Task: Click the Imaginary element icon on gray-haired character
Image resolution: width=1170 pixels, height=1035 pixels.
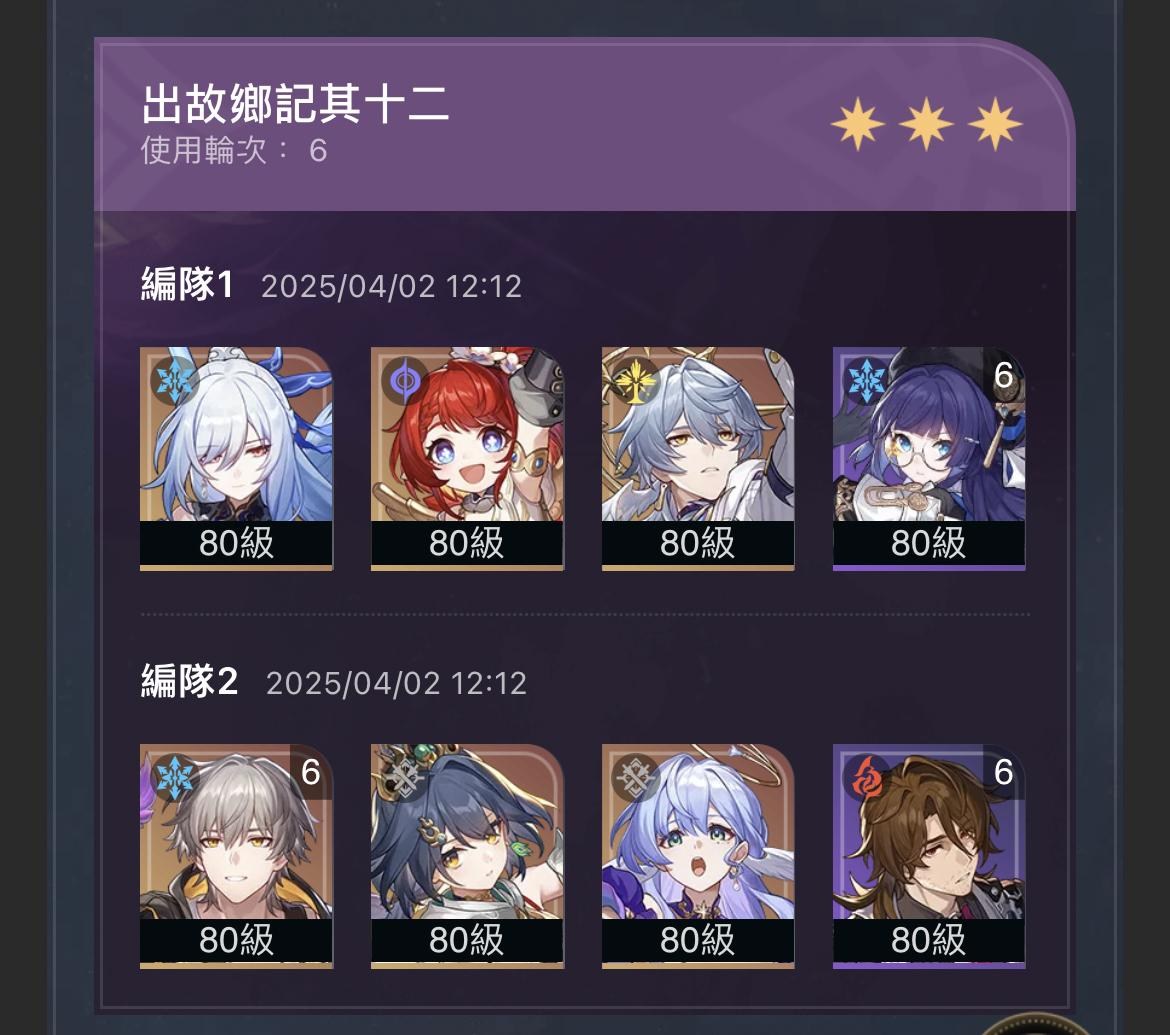Action: [x=635, y=381]
